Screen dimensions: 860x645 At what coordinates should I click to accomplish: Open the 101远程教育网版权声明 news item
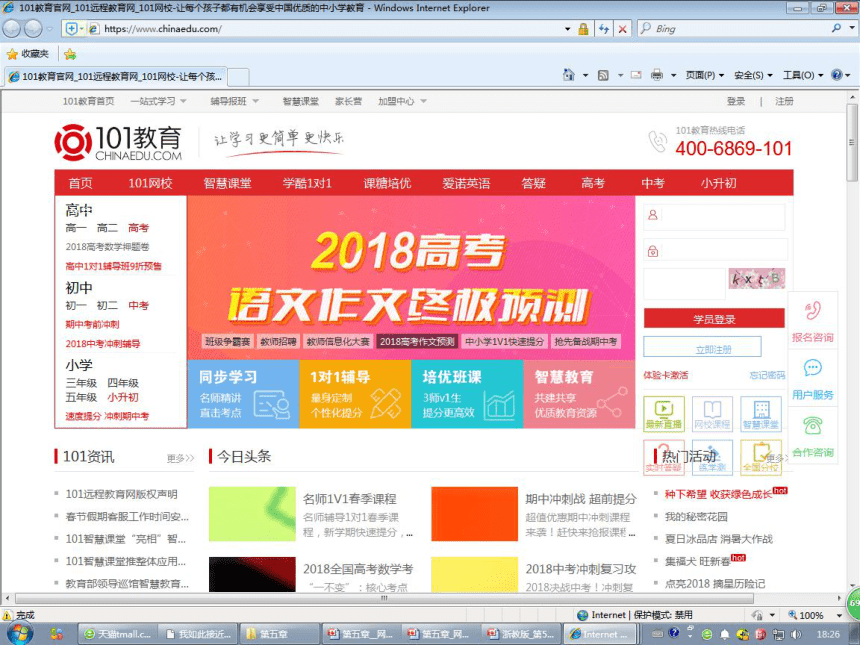pos(121,494)
